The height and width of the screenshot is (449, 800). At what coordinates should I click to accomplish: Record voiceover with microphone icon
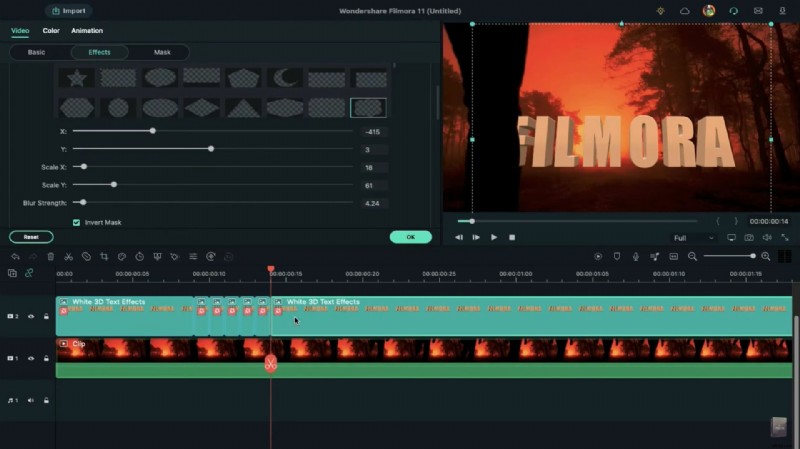click(636, 256)
